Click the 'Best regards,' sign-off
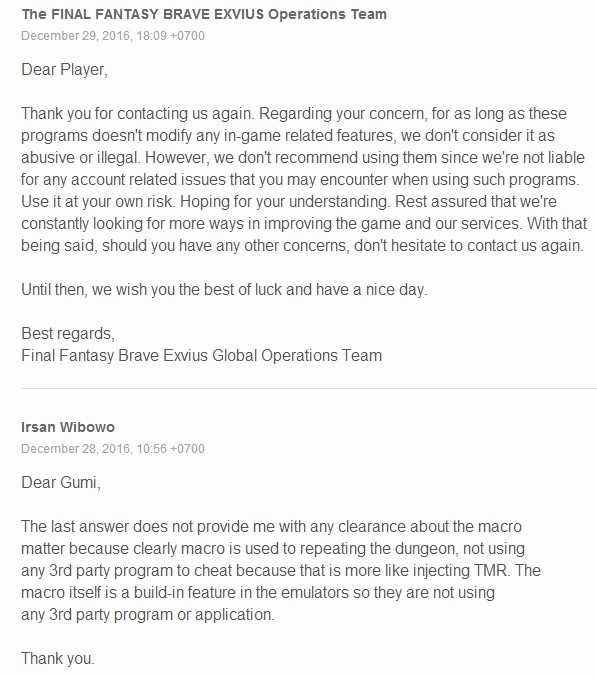Viewport: 597px width, 677px height. click(x=68, y=333)
